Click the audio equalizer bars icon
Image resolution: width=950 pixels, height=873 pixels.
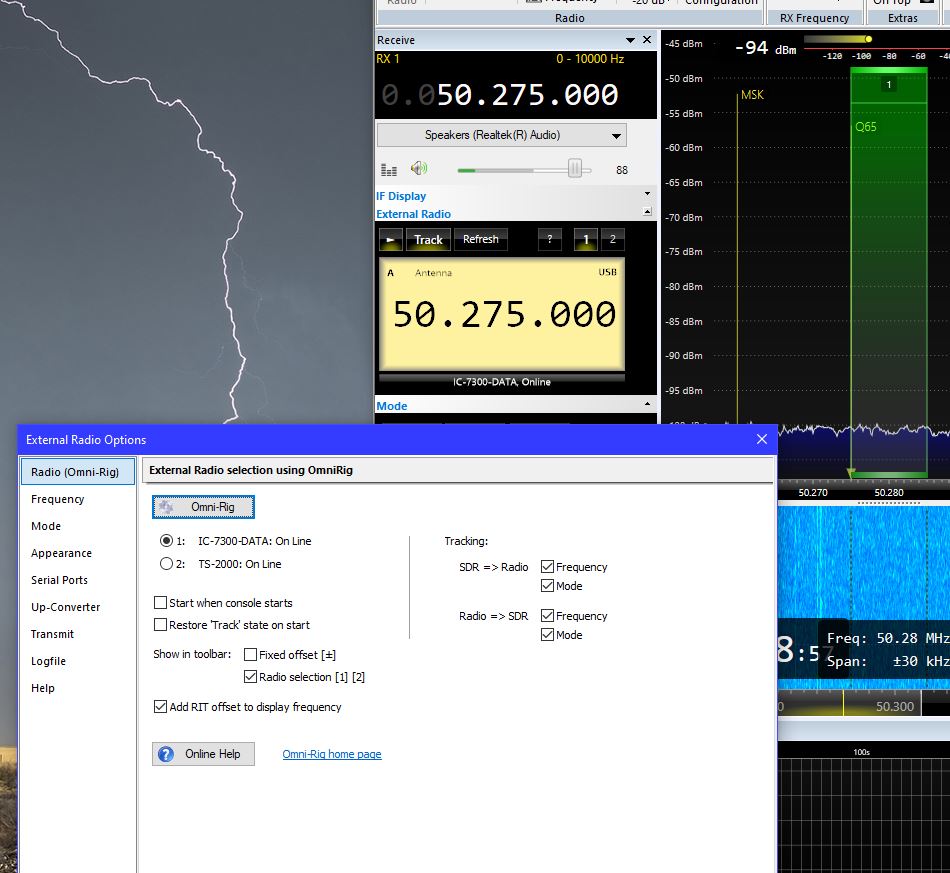tap(389, 170)
